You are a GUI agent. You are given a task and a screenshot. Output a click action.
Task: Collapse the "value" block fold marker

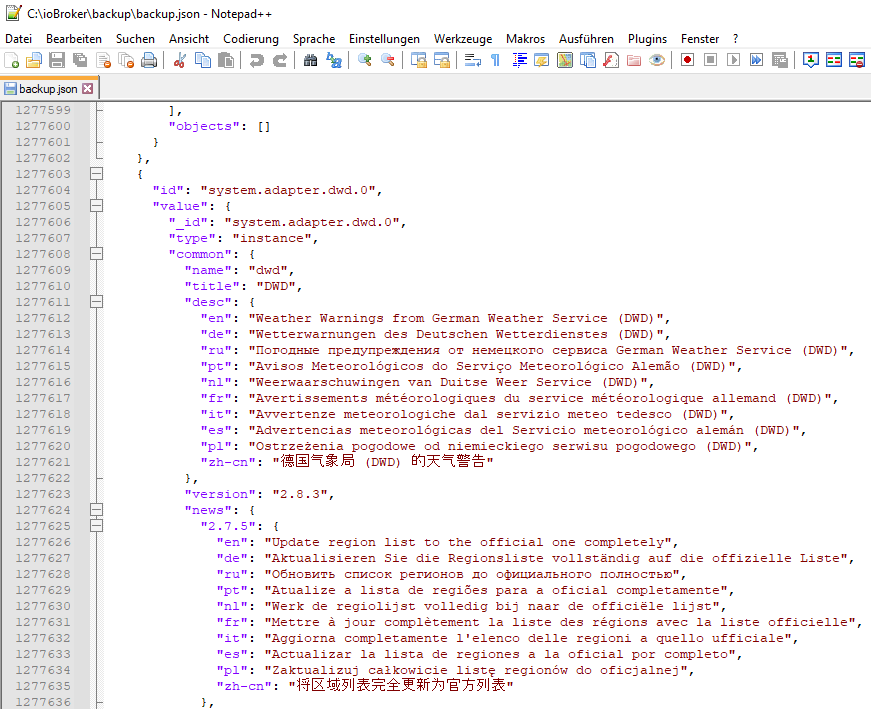click(x=97, y=206)
